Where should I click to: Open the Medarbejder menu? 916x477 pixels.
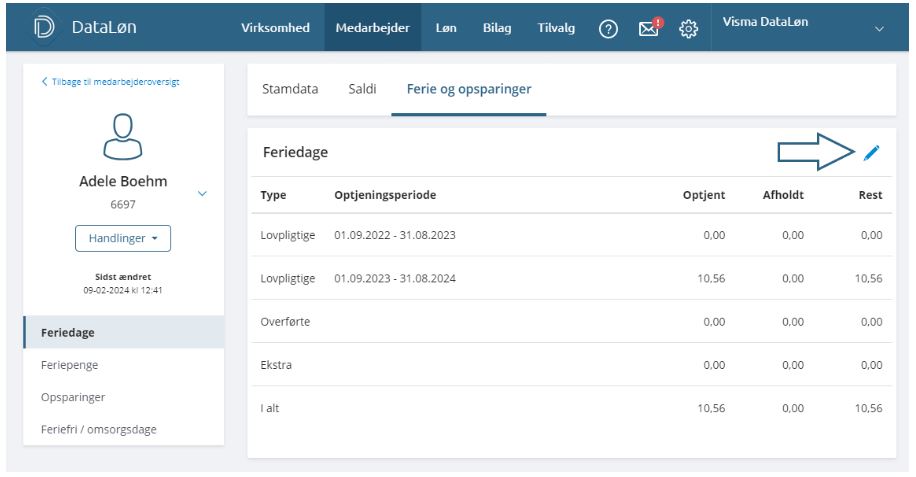pyautogui.click(x=373, y=27)
